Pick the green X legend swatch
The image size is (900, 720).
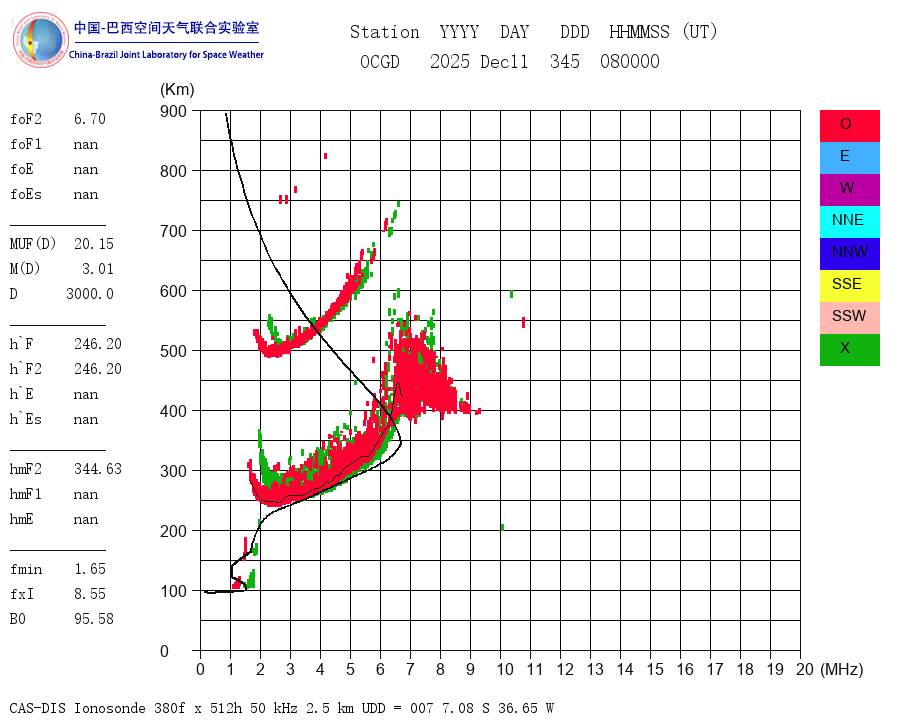[x=849, y=350]
